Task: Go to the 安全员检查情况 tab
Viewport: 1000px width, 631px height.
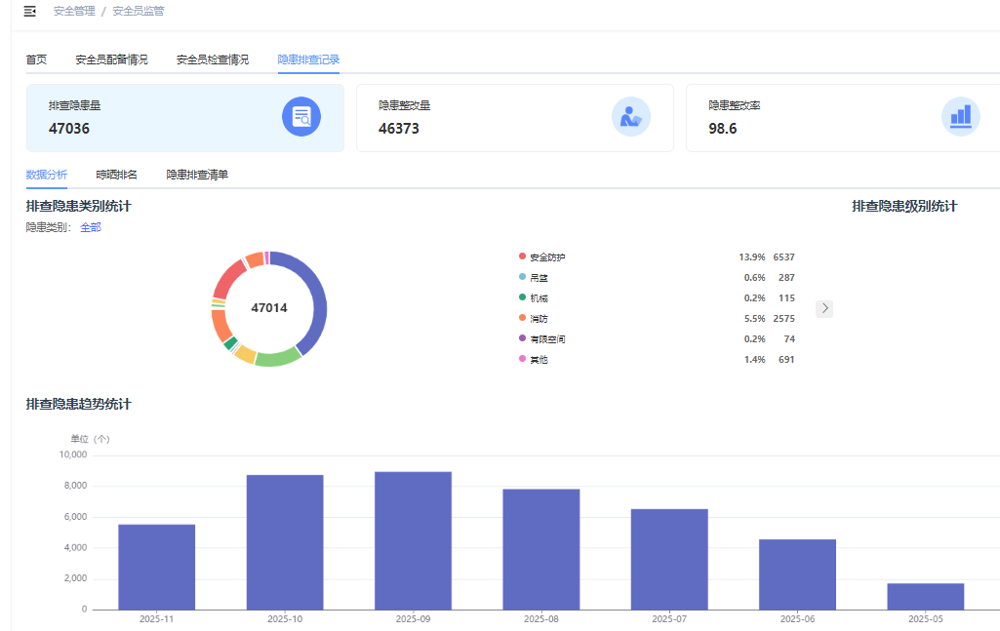Action: [212, 60]
